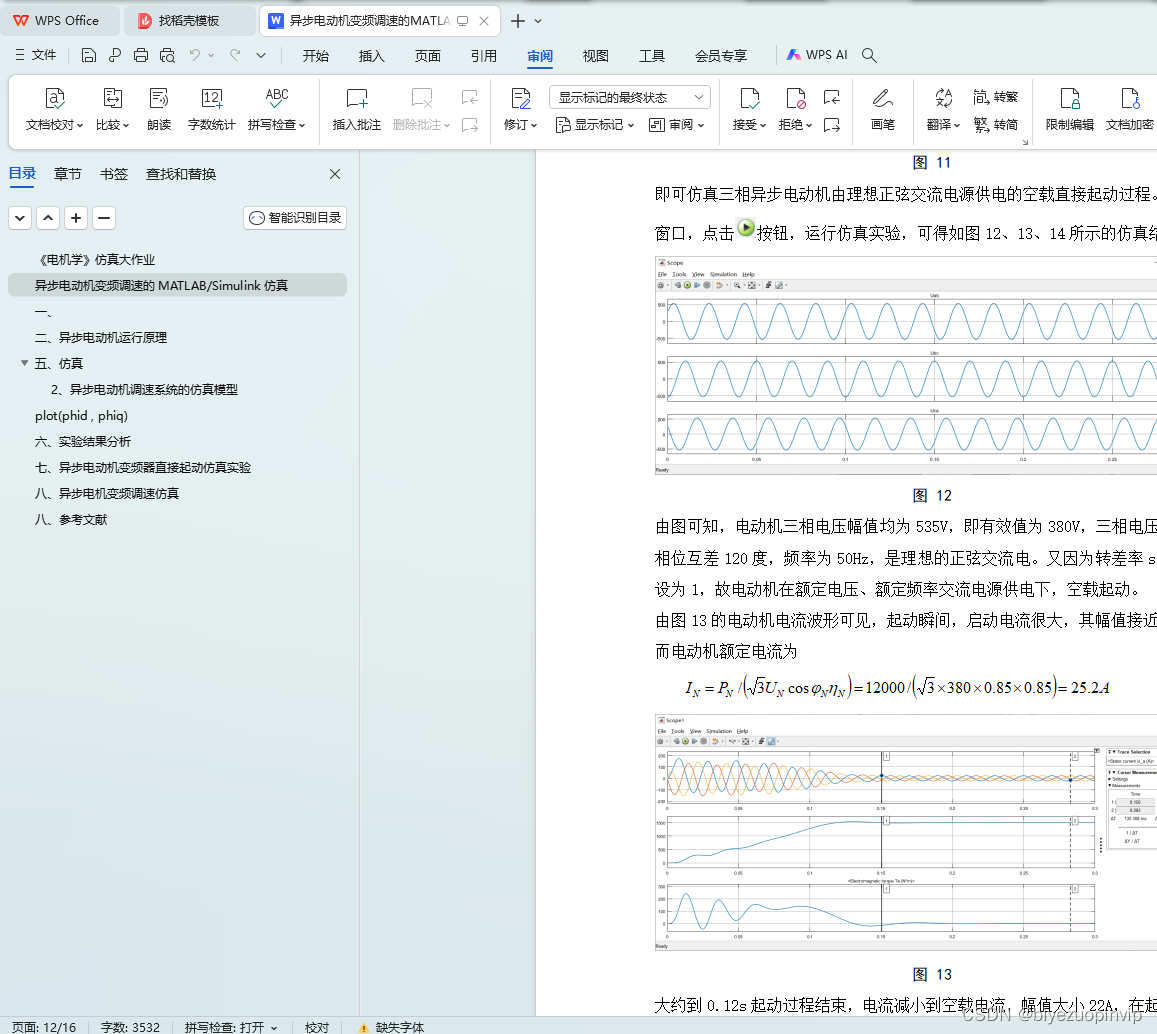Click the 图 13 scope figure image

(x=905, y=832)
